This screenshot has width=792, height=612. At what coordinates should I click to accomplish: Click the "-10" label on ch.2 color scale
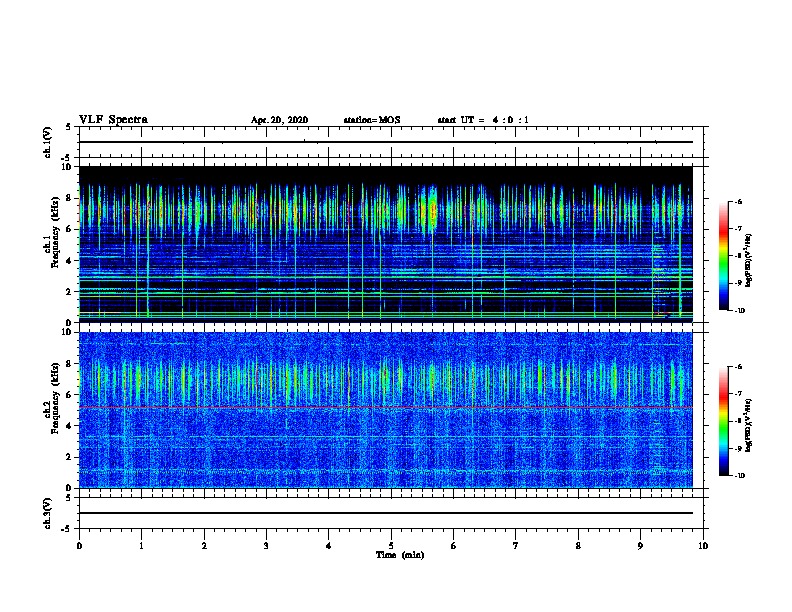click(x=739, y=476)
